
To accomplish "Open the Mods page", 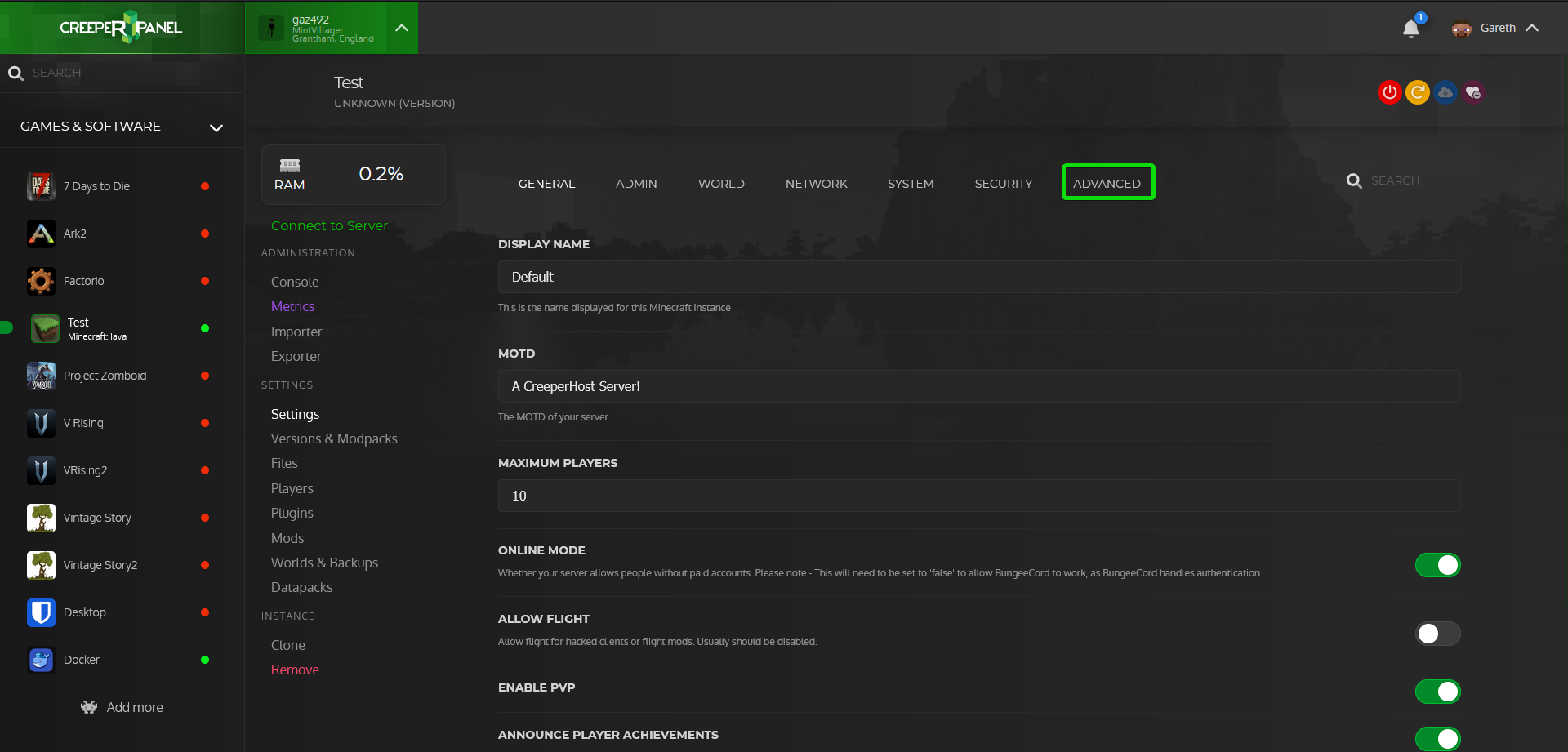I will click(x=287, y=538).
